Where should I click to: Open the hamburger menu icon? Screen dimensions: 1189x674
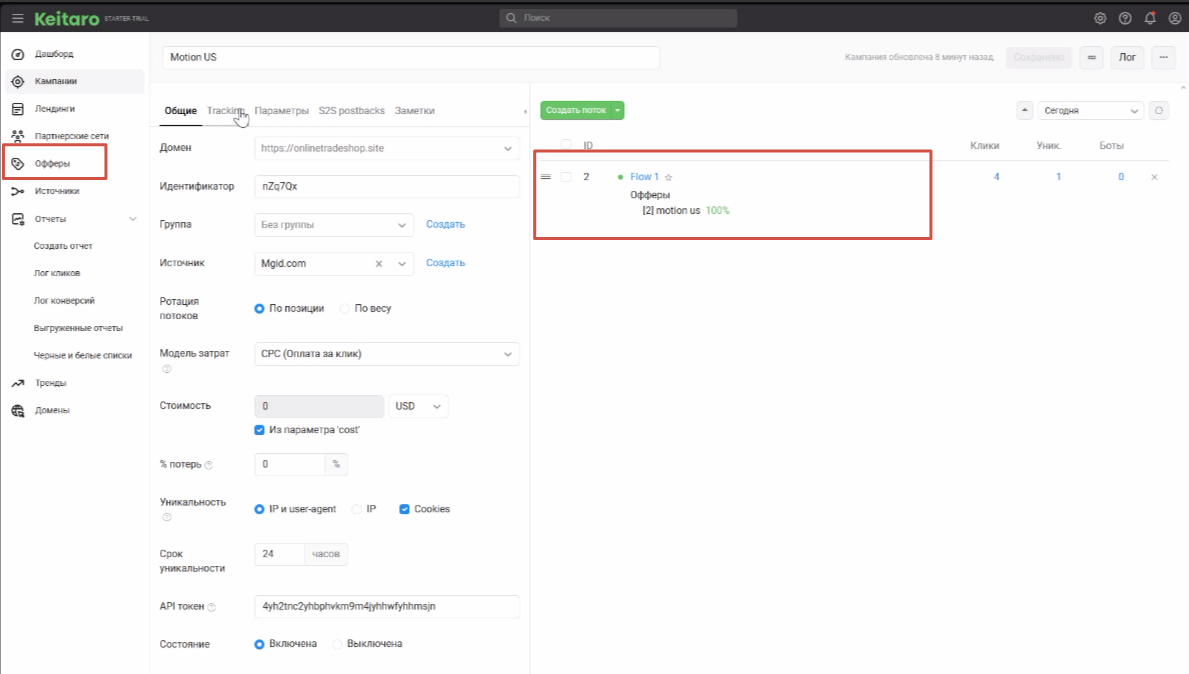(17, 18)
